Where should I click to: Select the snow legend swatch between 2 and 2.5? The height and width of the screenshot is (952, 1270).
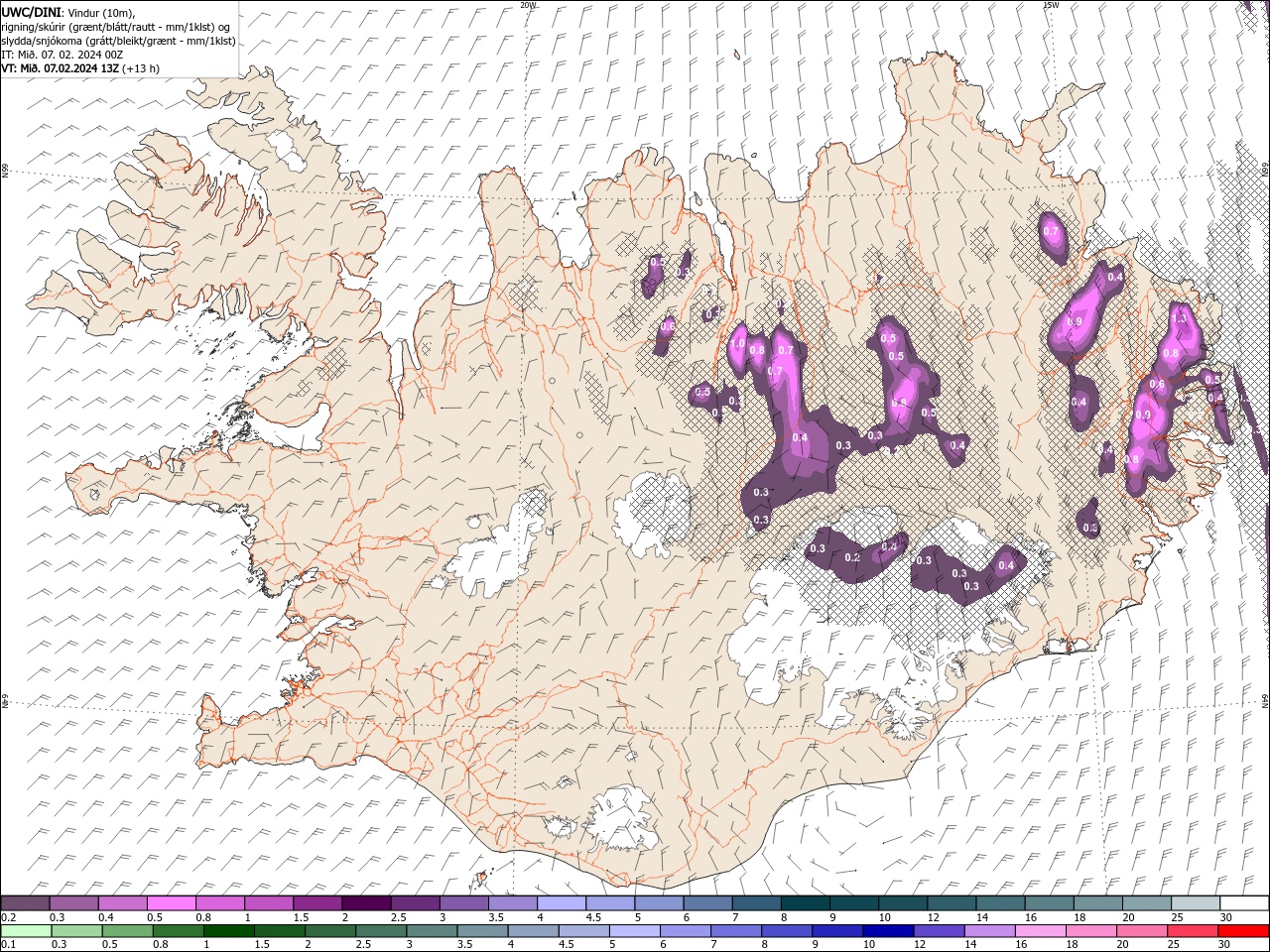click(366, 903)
